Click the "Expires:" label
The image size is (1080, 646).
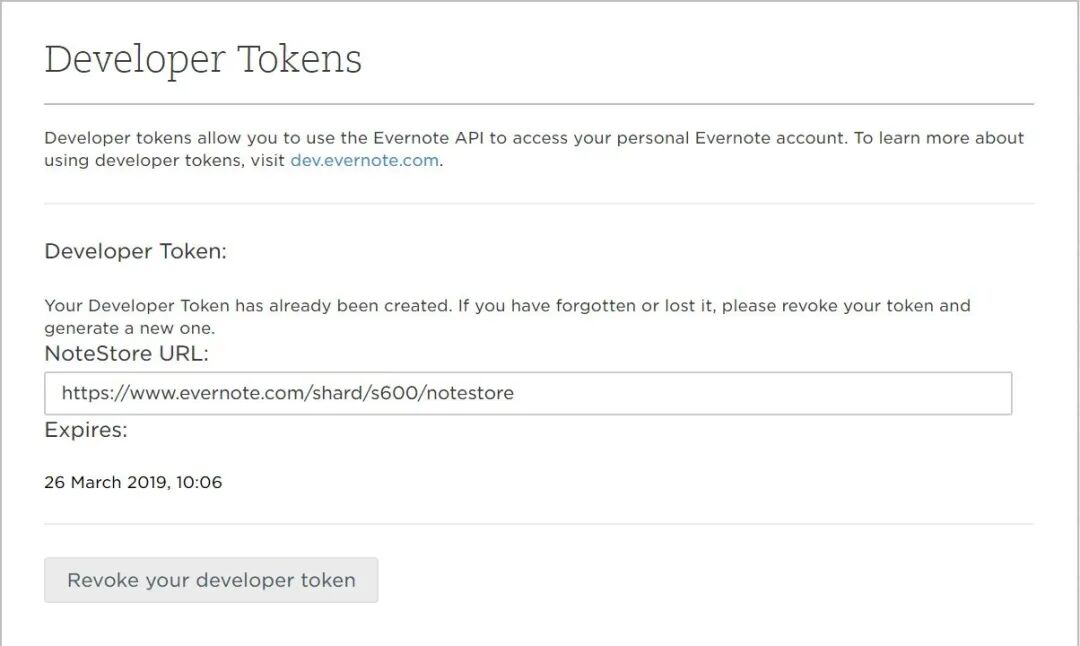tap(86, 430)
